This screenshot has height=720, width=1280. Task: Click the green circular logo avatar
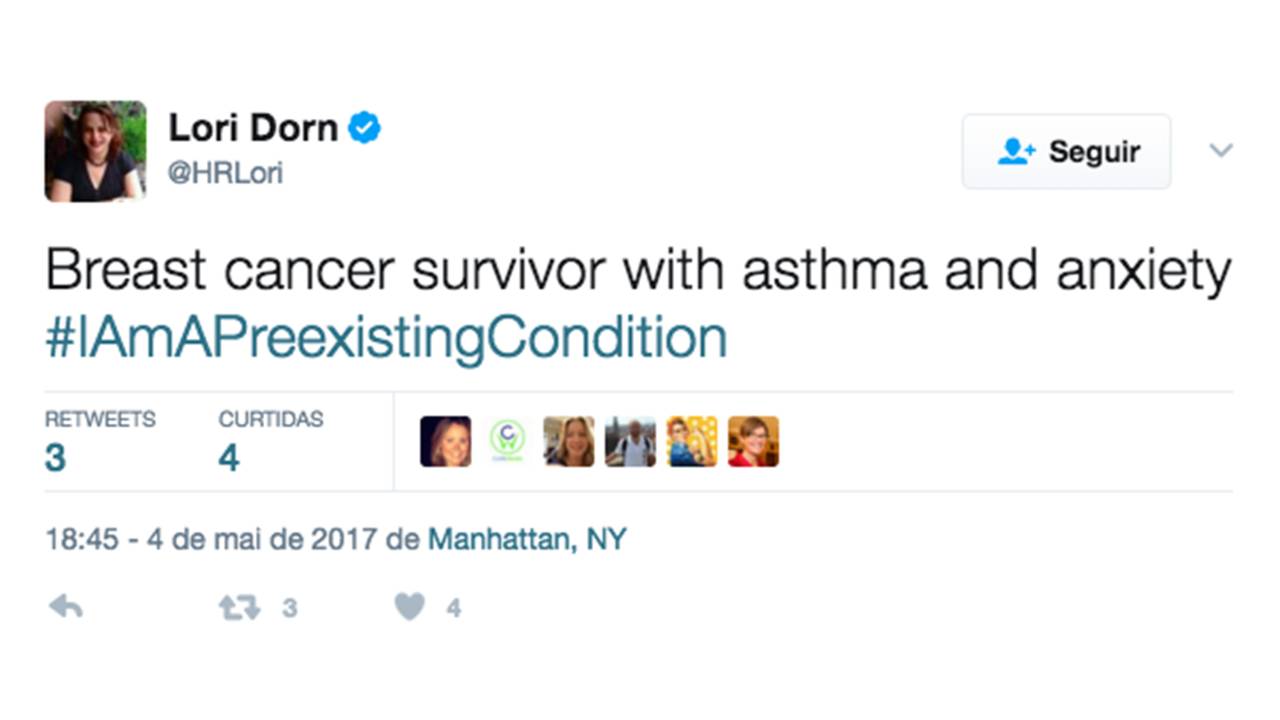pyautogui.click(x=507, y=442)
